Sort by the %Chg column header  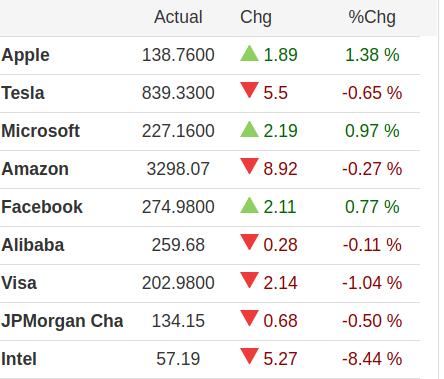(372, 17)
